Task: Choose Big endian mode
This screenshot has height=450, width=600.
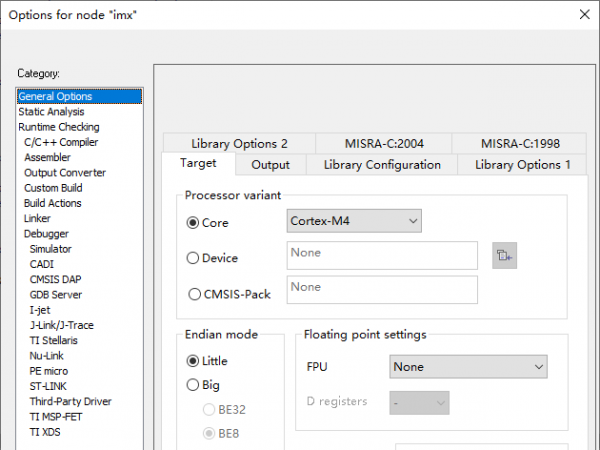Action: click(194, 384)
